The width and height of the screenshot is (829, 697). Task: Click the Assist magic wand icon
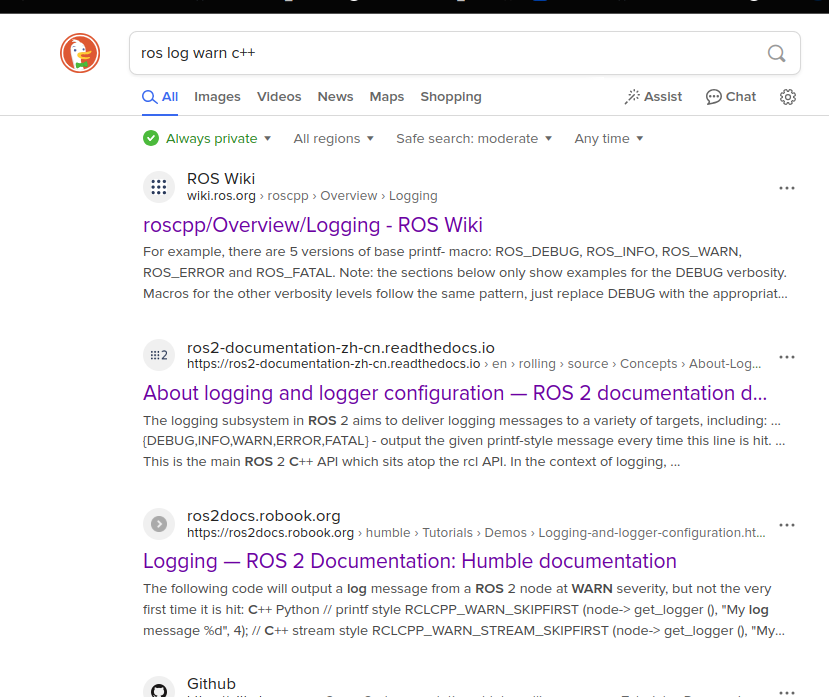[632, 97]
